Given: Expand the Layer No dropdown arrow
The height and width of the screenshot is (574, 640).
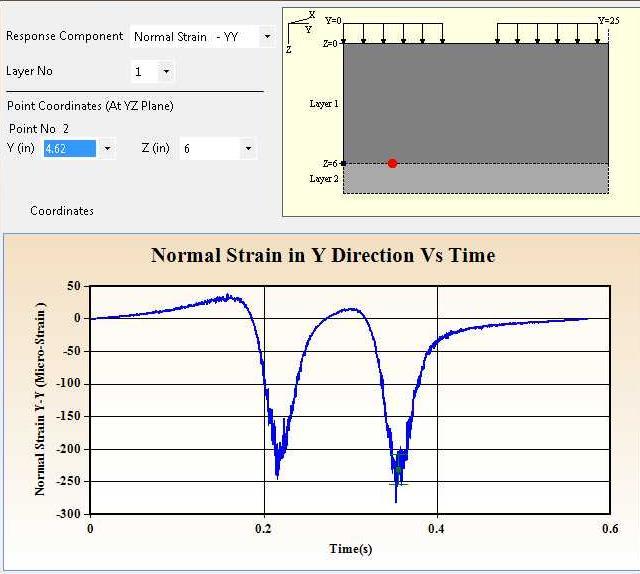Looking at the screenshot, I should pyautogui.click(x=166, y=71).
